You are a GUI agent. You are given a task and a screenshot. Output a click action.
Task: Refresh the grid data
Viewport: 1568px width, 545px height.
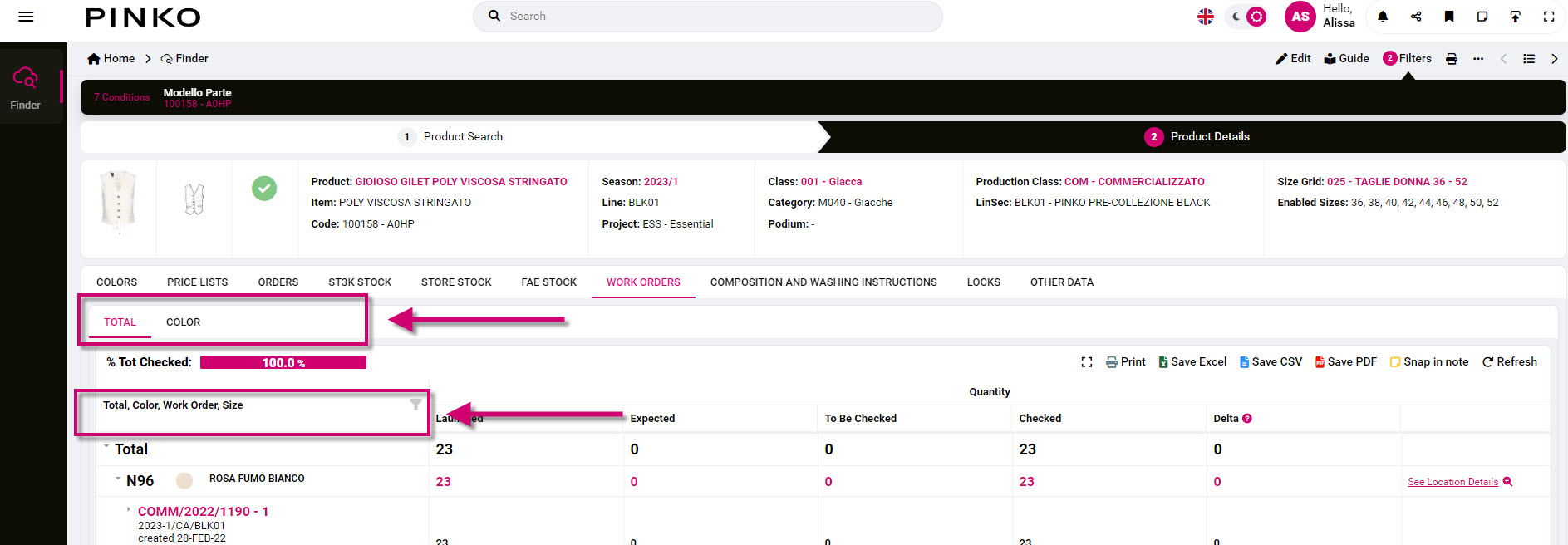[1509, 362]
